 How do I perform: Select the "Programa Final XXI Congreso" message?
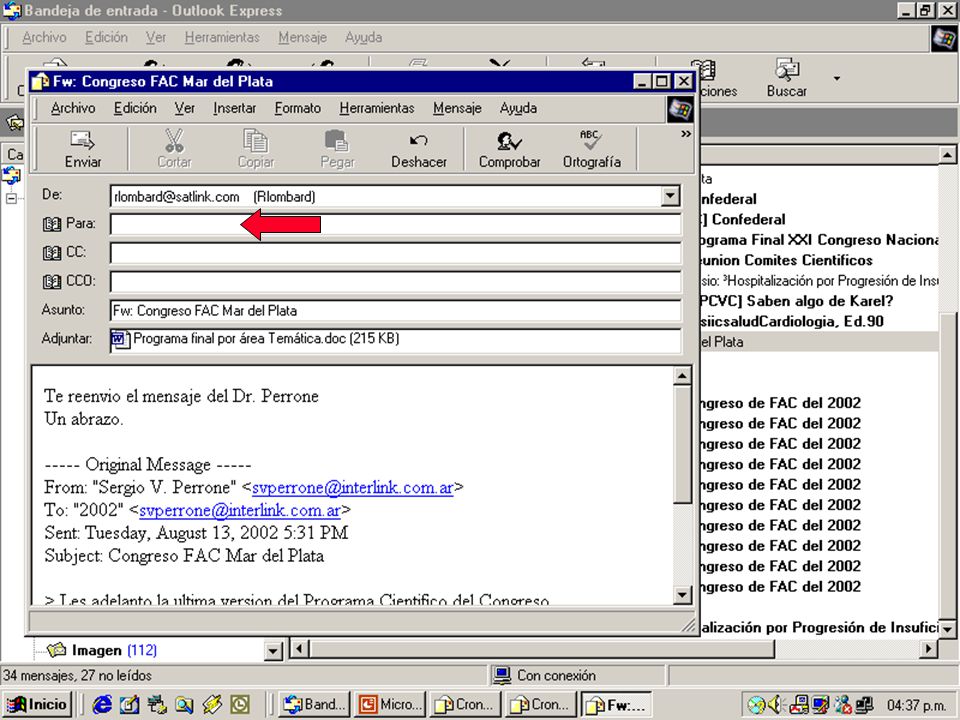(819, 240)
